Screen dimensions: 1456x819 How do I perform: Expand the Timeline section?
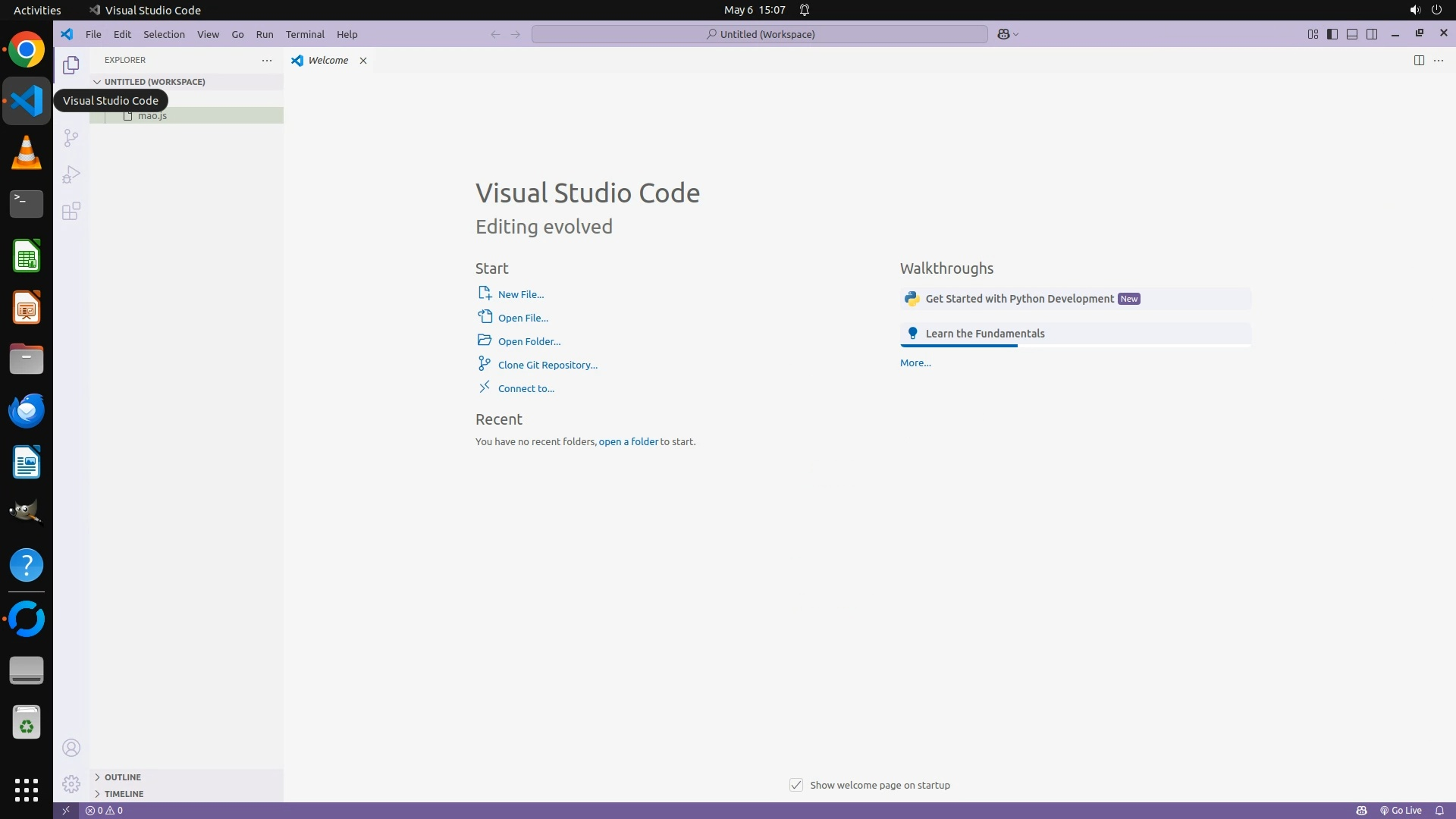[124, 793]
